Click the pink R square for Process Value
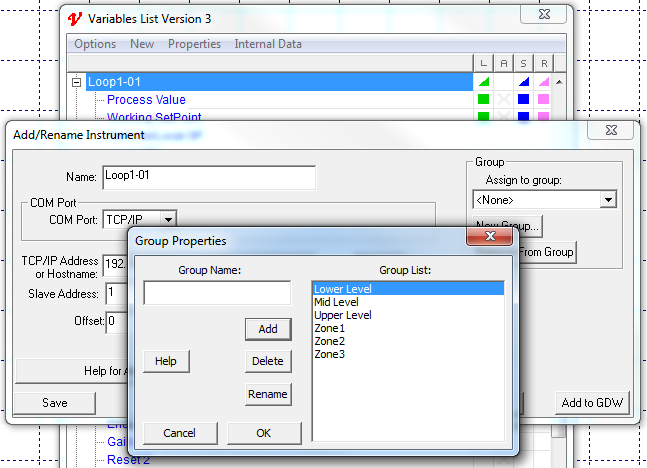647x468 pixels. [x=543, y=100]
